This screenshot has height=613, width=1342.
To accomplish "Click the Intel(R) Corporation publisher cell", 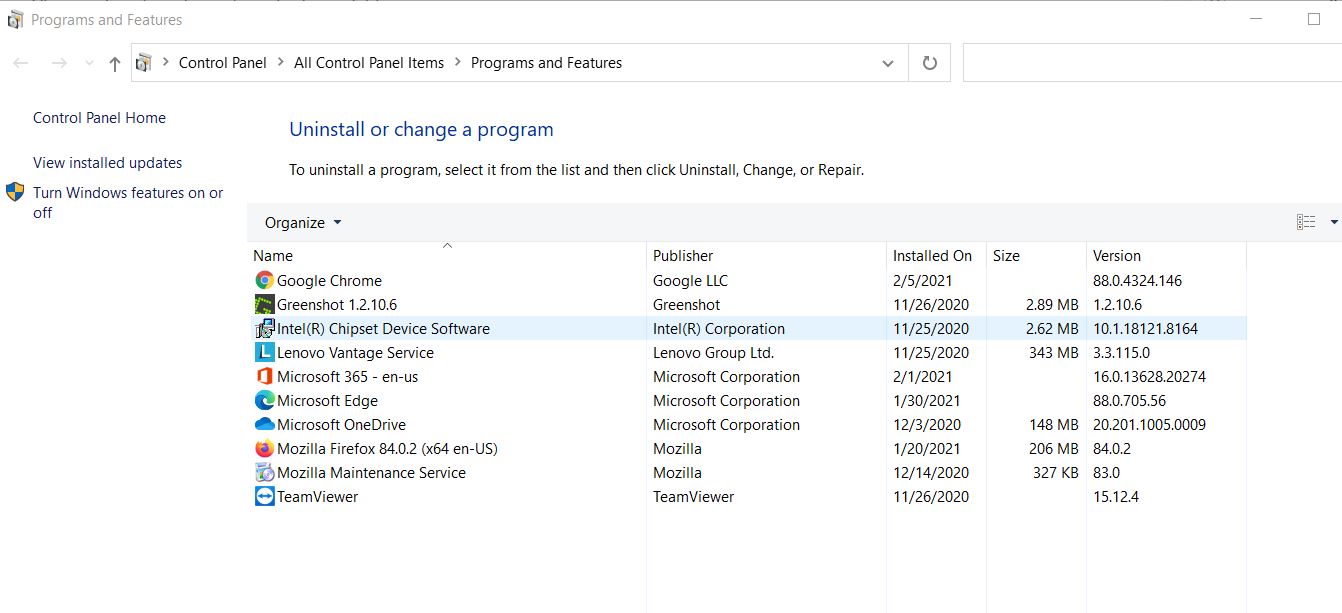I will click(719, 329).
